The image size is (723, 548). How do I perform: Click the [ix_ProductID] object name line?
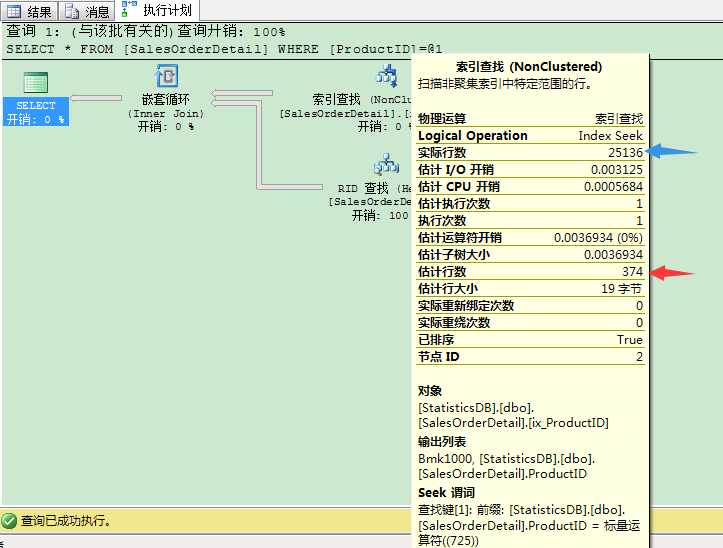click(x=513, y=423)
